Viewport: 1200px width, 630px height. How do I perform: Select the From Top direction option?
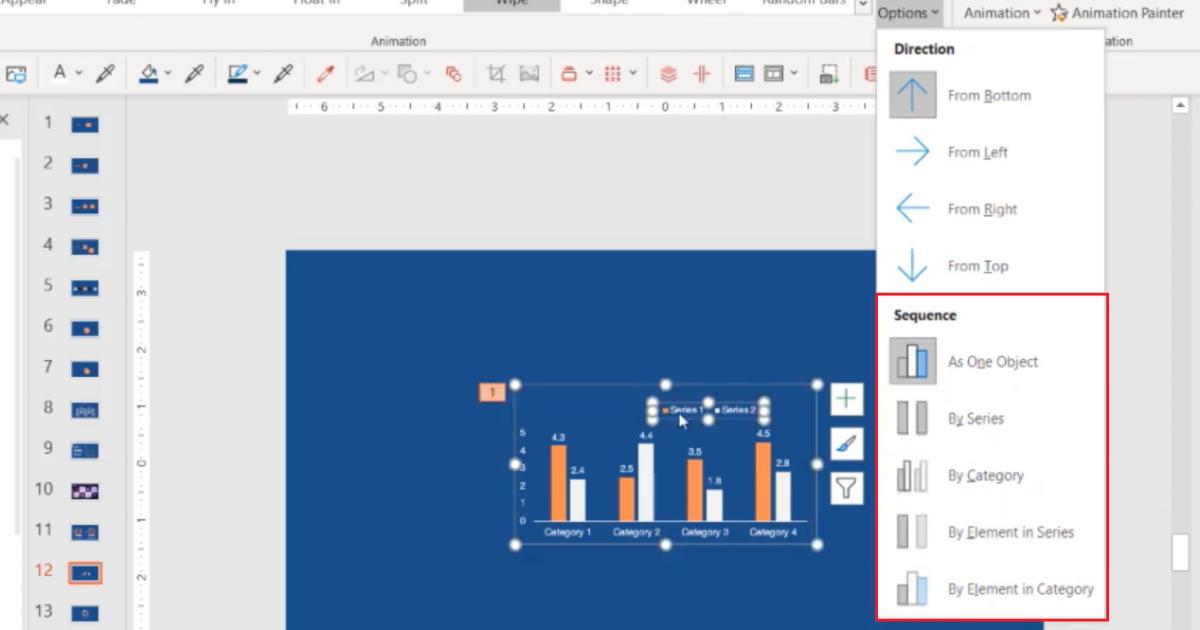(x=977, y=266)
